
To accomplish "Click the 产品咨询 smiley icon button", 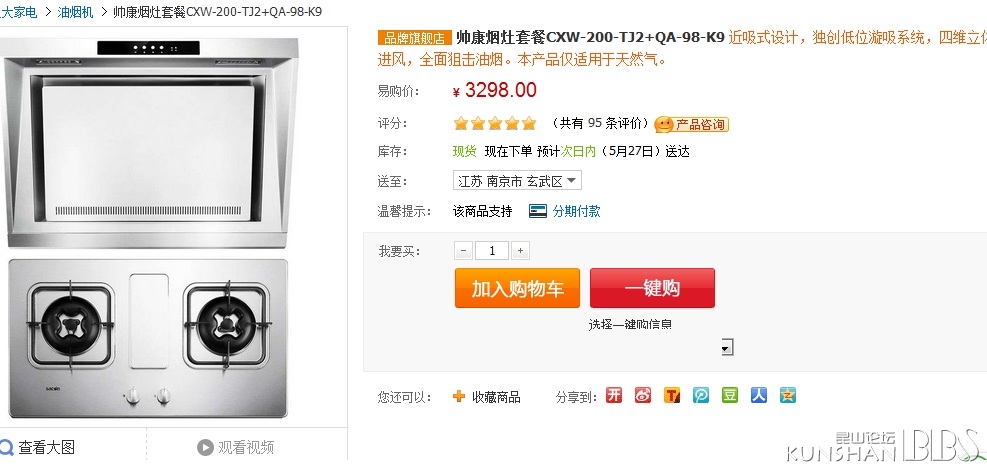I will point(692,124).
